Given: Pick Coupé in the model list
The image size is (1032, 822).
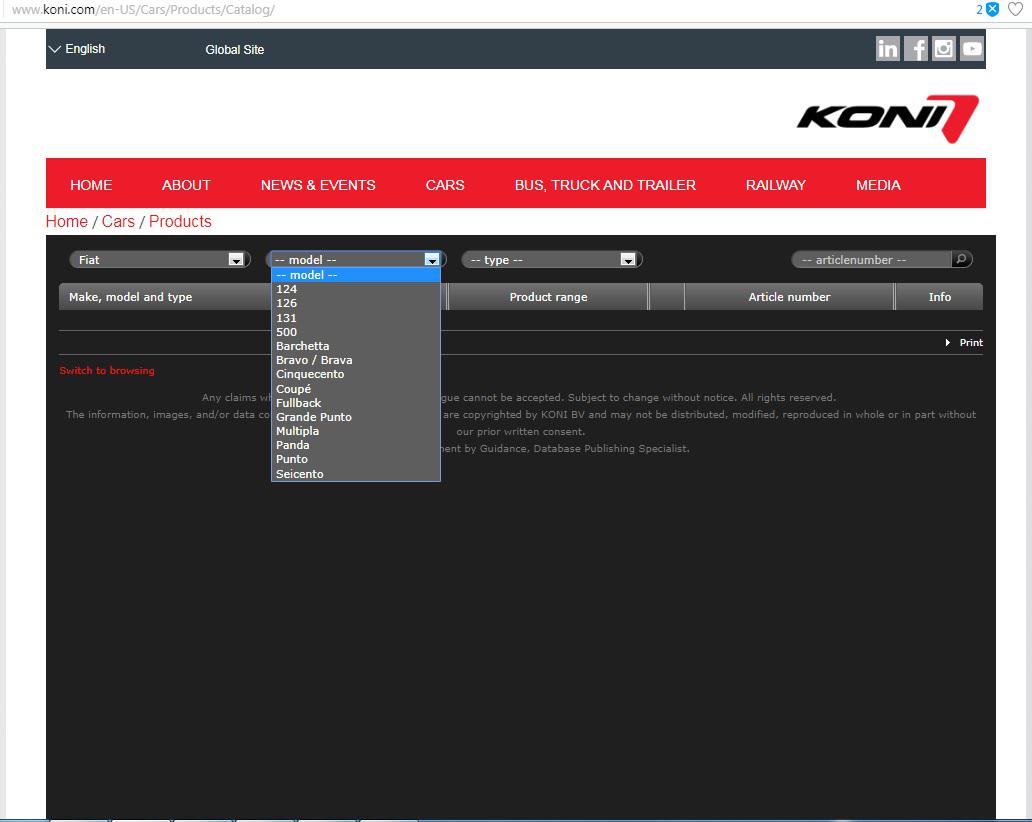Looking at the screenshot, I should [355, 389].
